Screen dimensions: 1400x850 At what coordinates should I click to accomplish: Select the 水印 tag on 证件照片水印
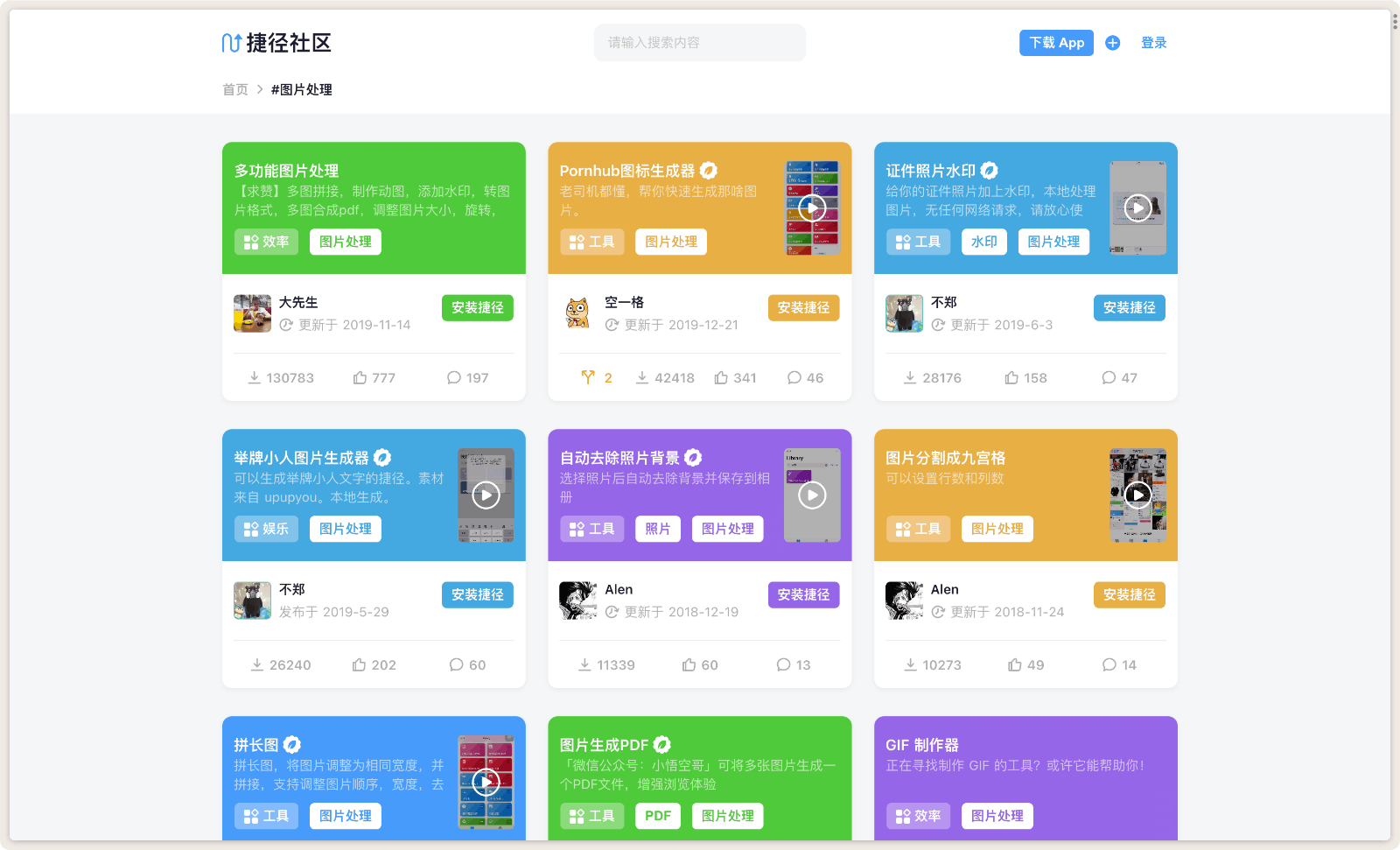point(984,242)
